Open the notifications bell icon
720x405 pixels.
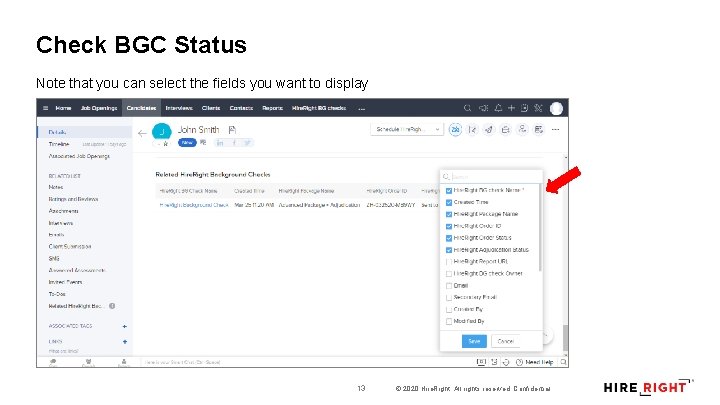pos(498,108)
